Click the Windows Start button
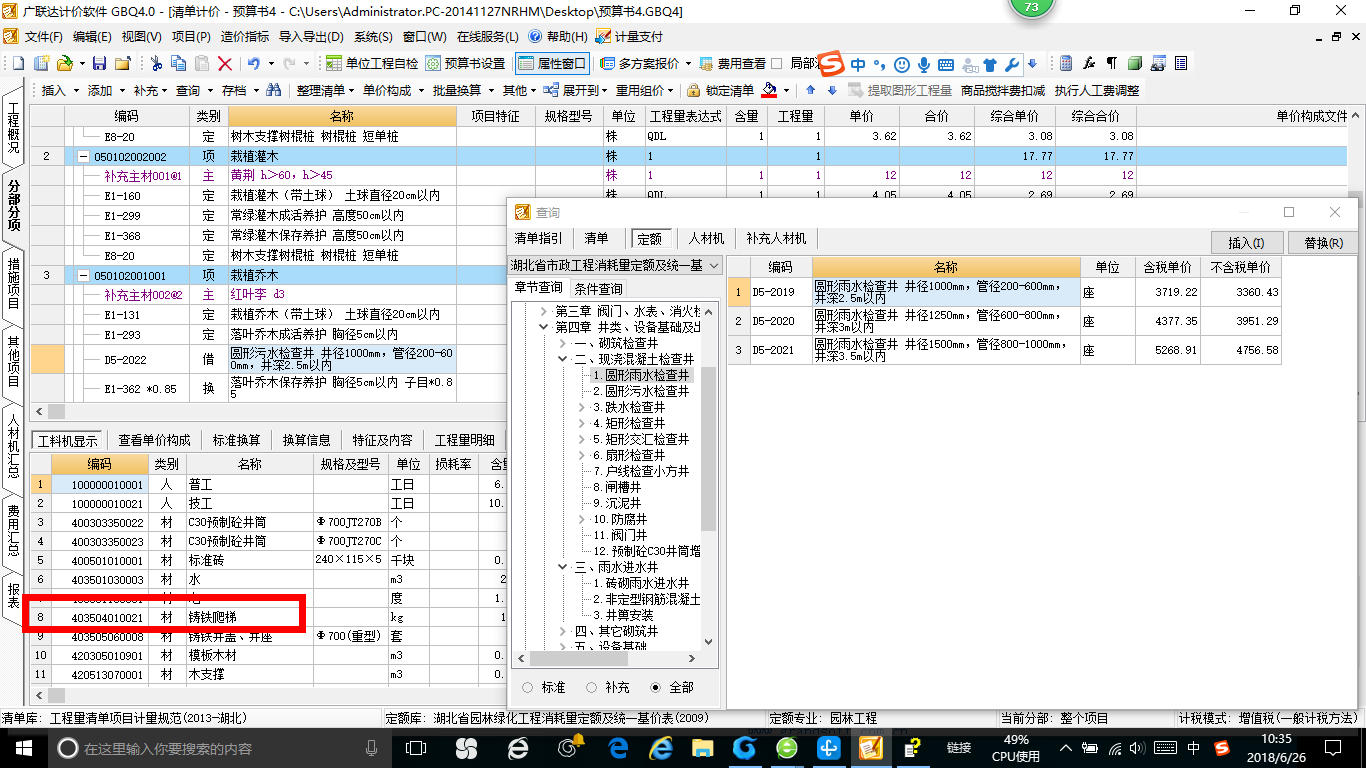Screen dimensions: 1366x768 point(23,748)
